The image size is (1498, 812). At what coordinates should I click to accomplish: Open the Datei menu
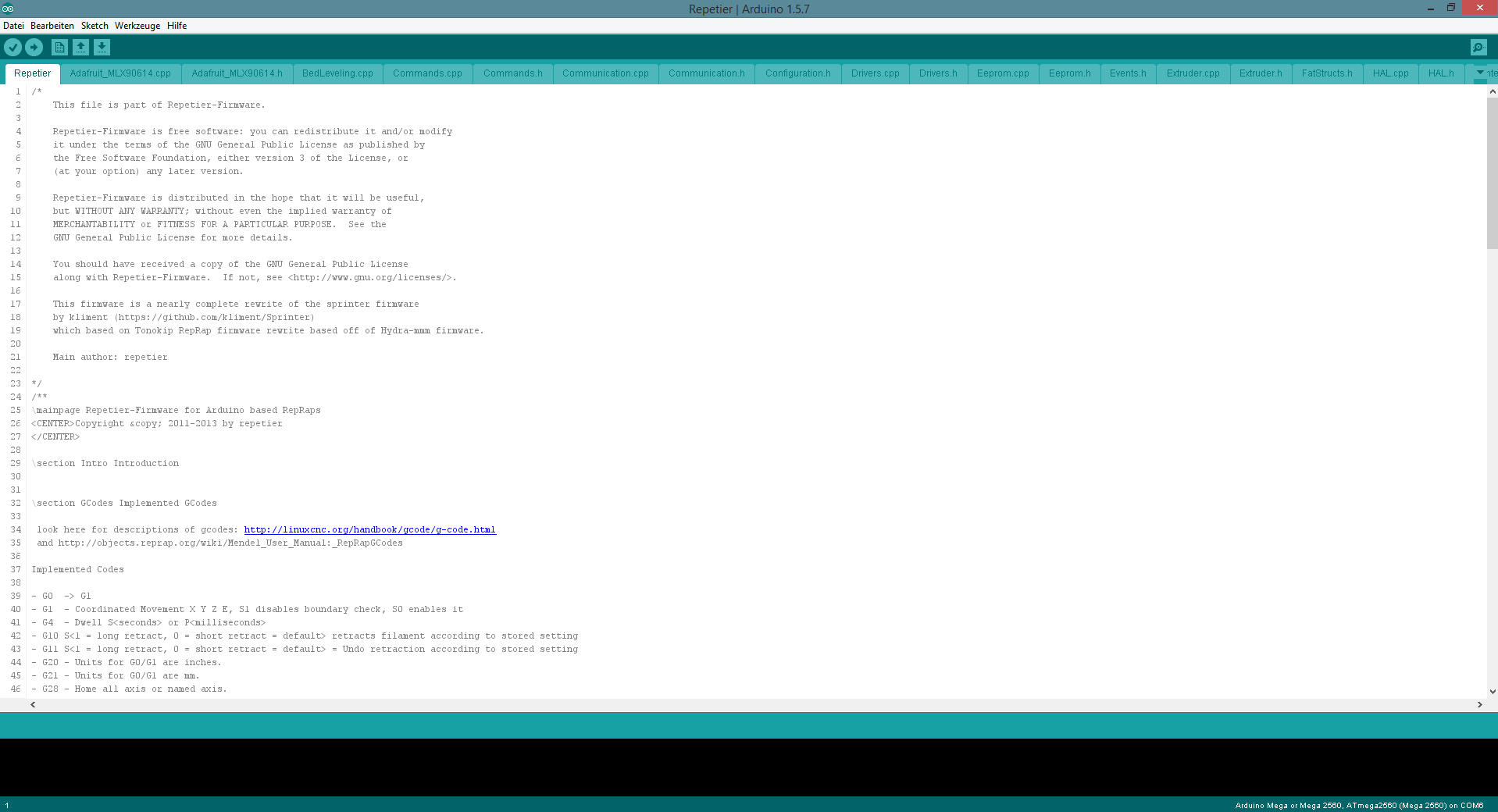click(x=13, y=26)
